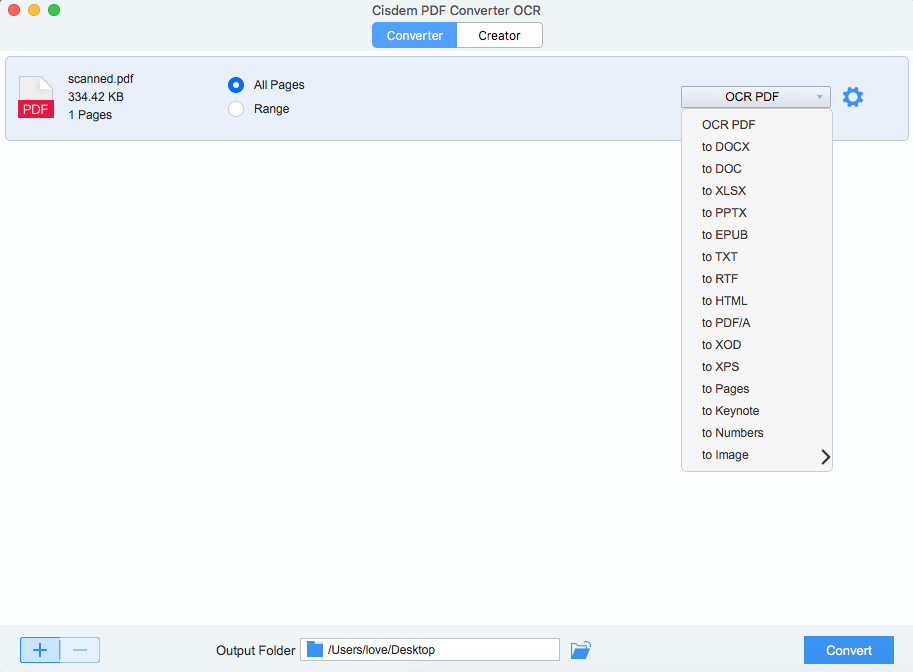
Task: Click the 334.42 KB file size text
Action: click(x=96, y=97)
